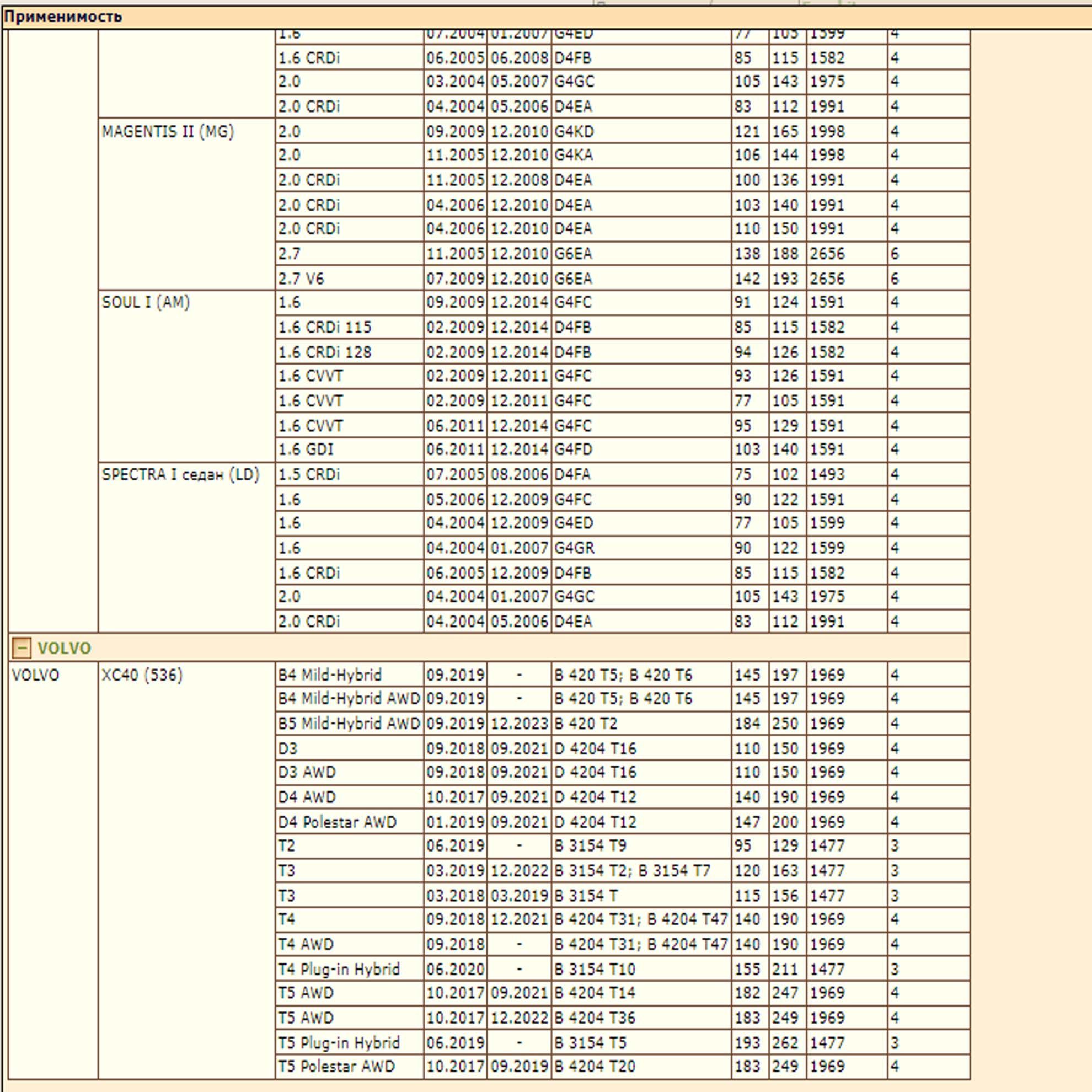Click the D4 Polestar AWD row
1092x1092 pixels.
pyautogui.click(x=337, y=822)
